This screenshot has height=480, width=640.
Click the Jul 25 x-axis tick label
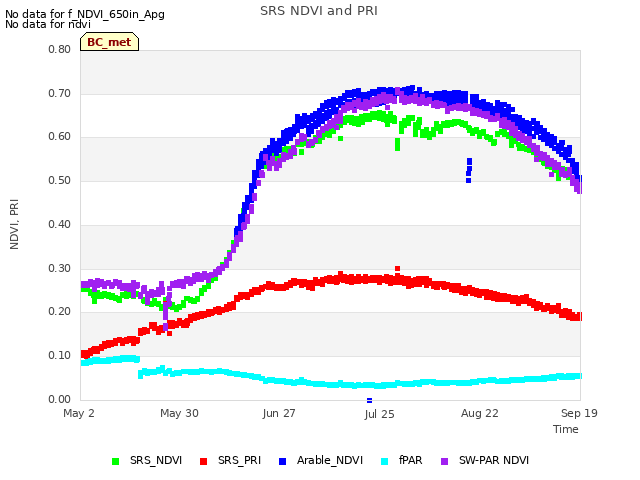click(379, 414)
